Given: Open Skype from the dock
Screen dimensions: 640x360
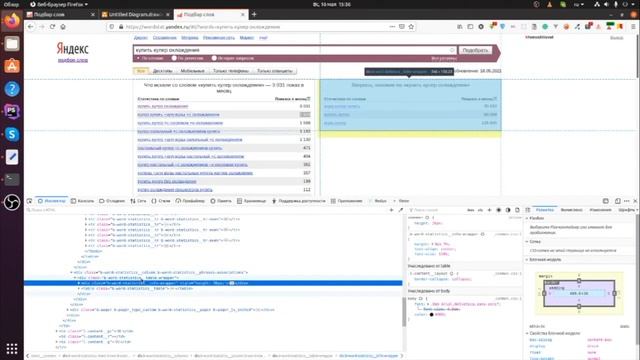Looking at the screenshot, I should coord(12,134).
